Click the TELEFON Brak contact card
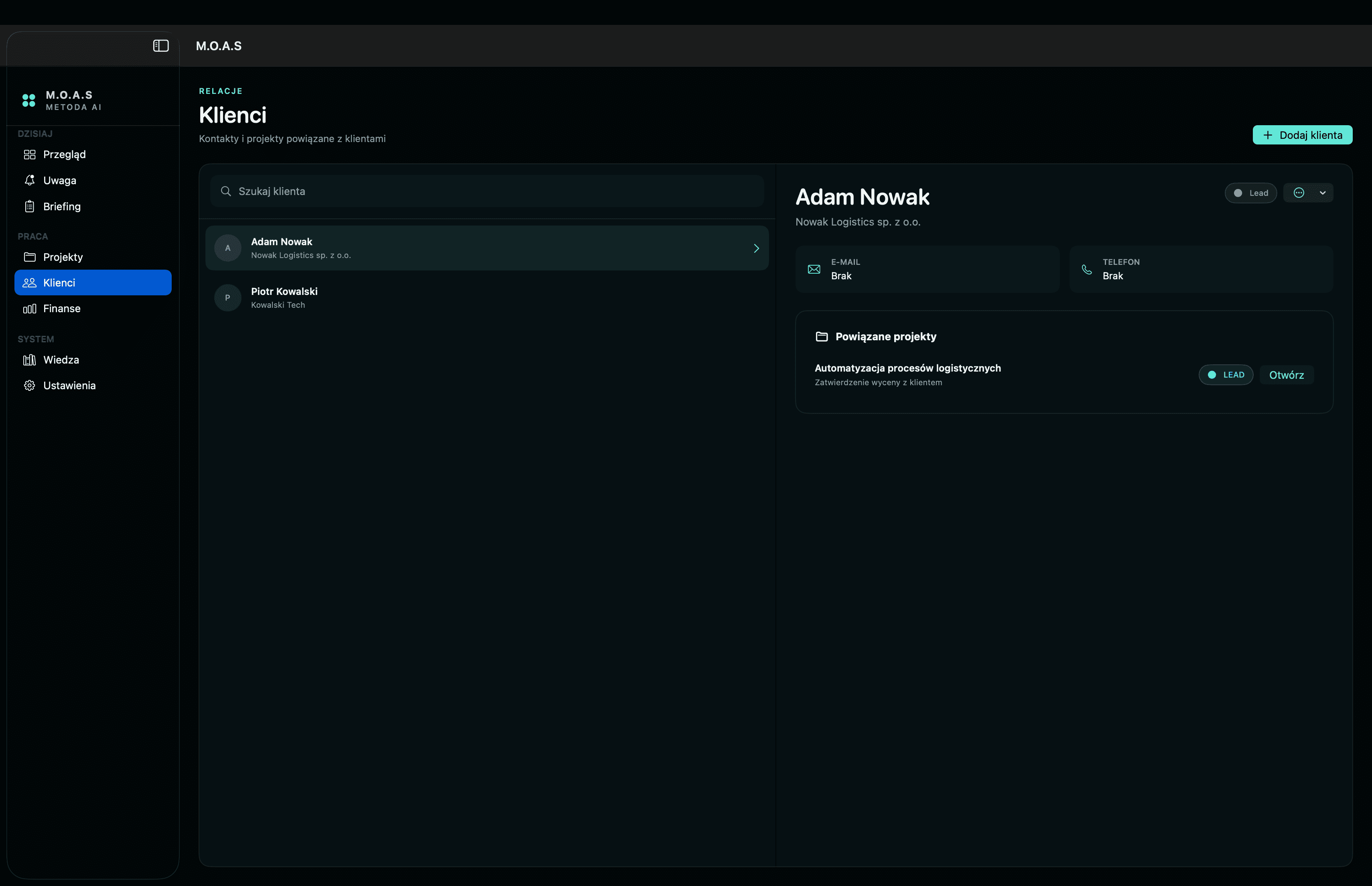 pyautogui.click(x=1201, y=269)
